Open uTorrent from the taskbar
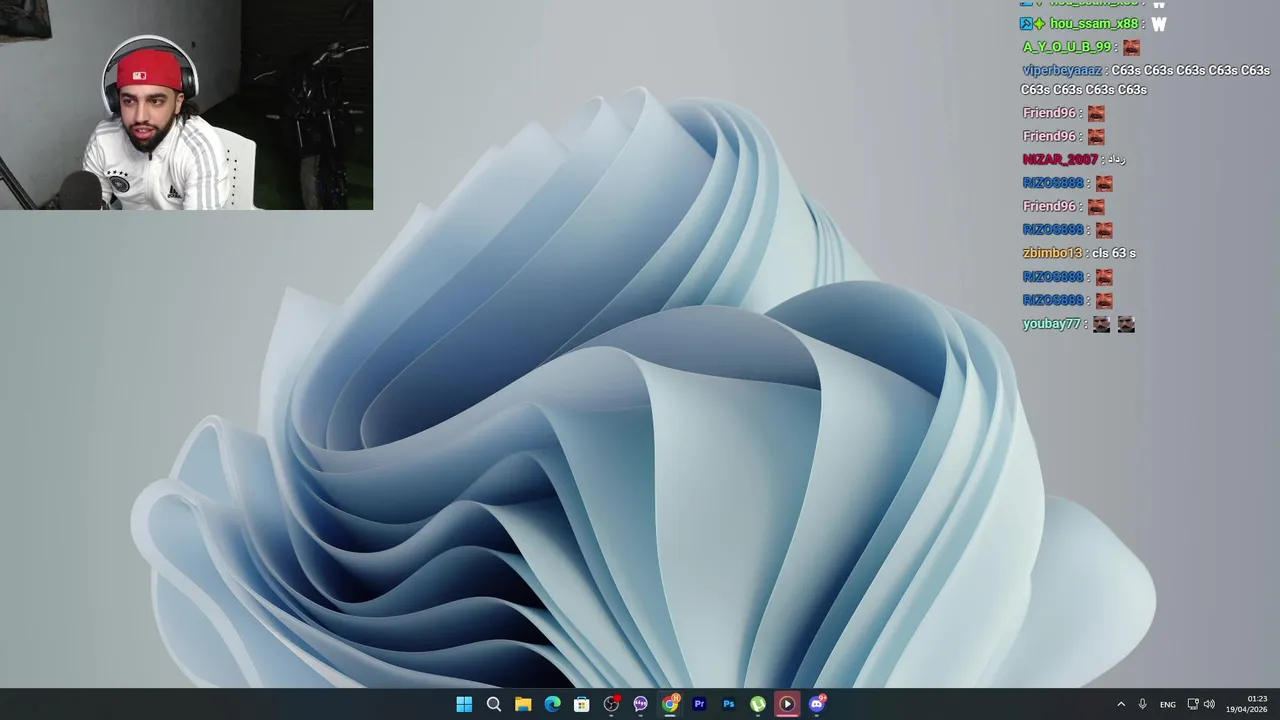The width and height of the screenshot is (1280, 720). pyautogui.click(x=758, y=704)
